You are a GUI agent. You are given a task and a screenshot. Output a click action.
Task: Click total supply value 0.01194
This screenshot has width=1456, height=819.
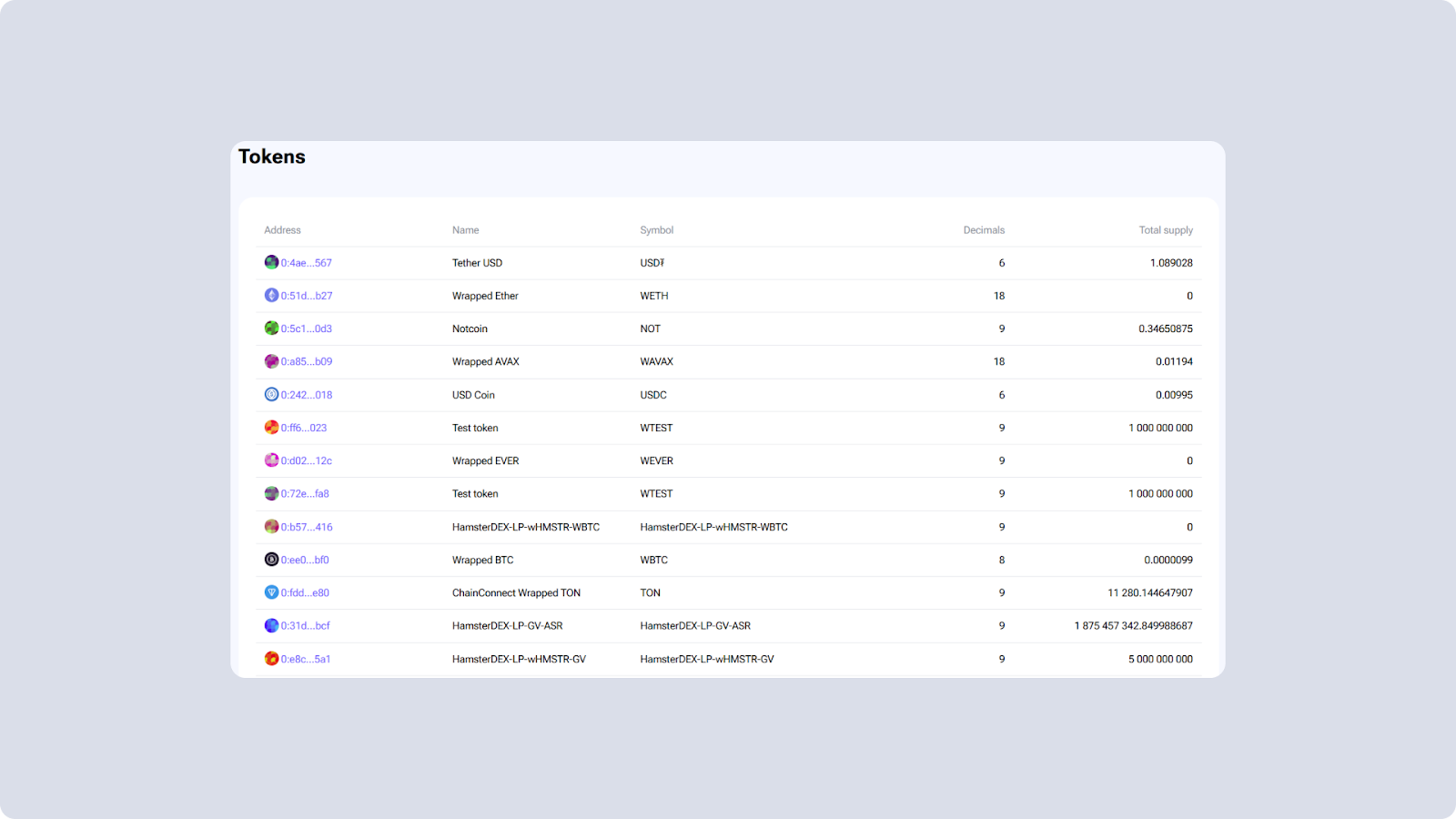click(x=1174, y=361)
